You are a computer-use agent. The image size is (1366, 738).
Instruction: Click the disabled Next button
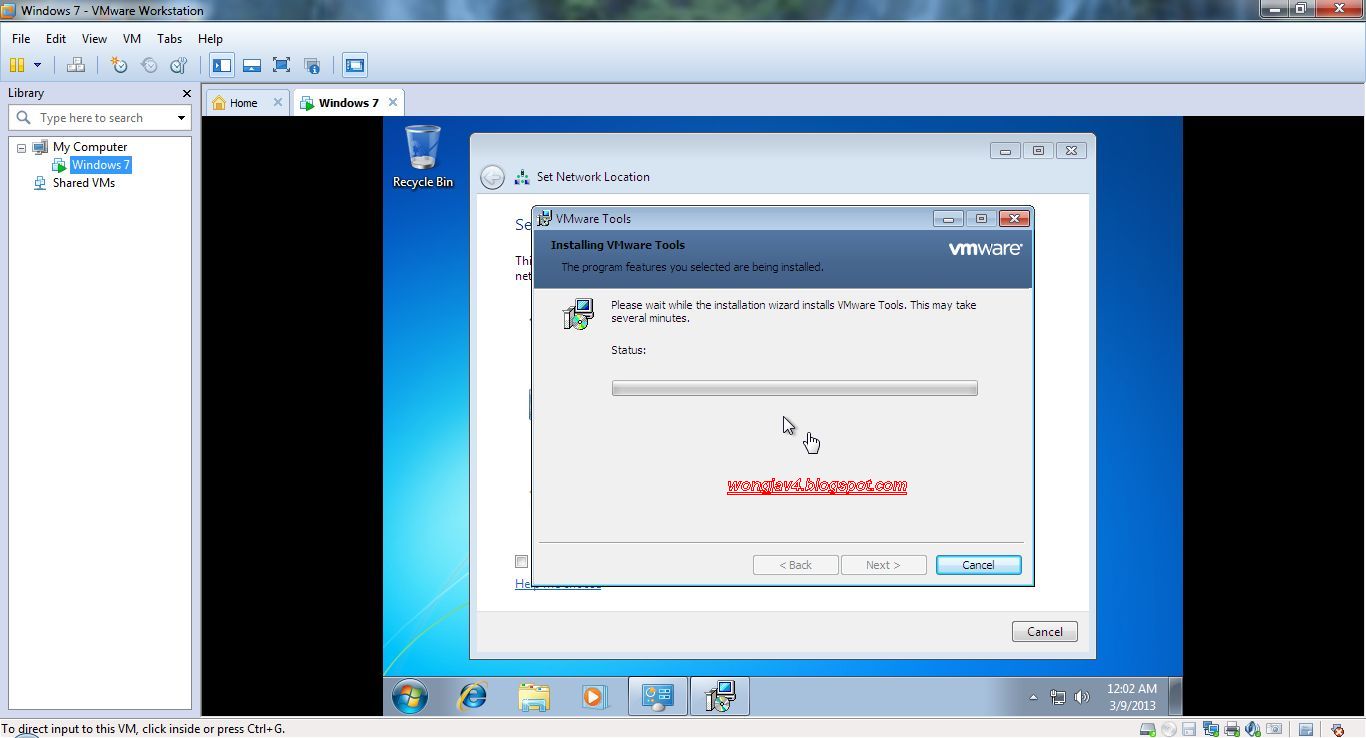[883, 565]
